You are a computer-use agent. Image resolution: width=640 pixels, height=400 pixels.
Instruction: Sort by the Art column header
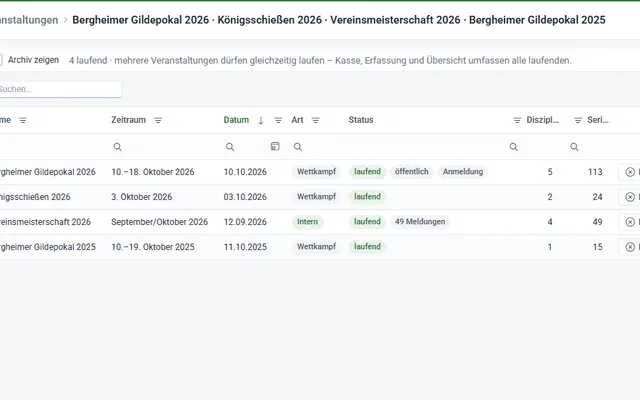tap(297, 120)
